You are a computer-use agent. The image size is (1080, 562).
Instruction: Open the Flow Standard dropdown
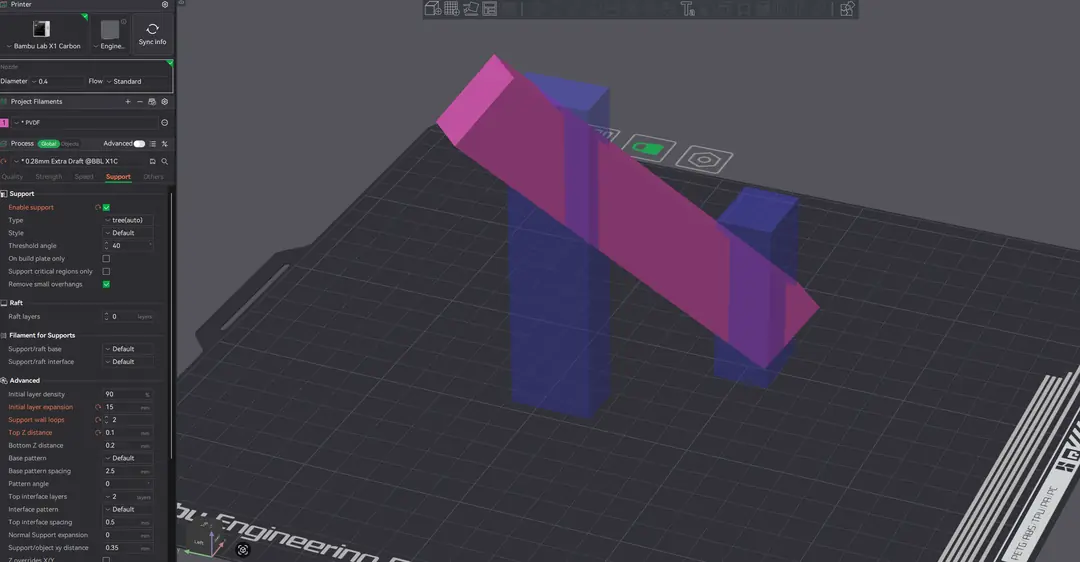136,81
